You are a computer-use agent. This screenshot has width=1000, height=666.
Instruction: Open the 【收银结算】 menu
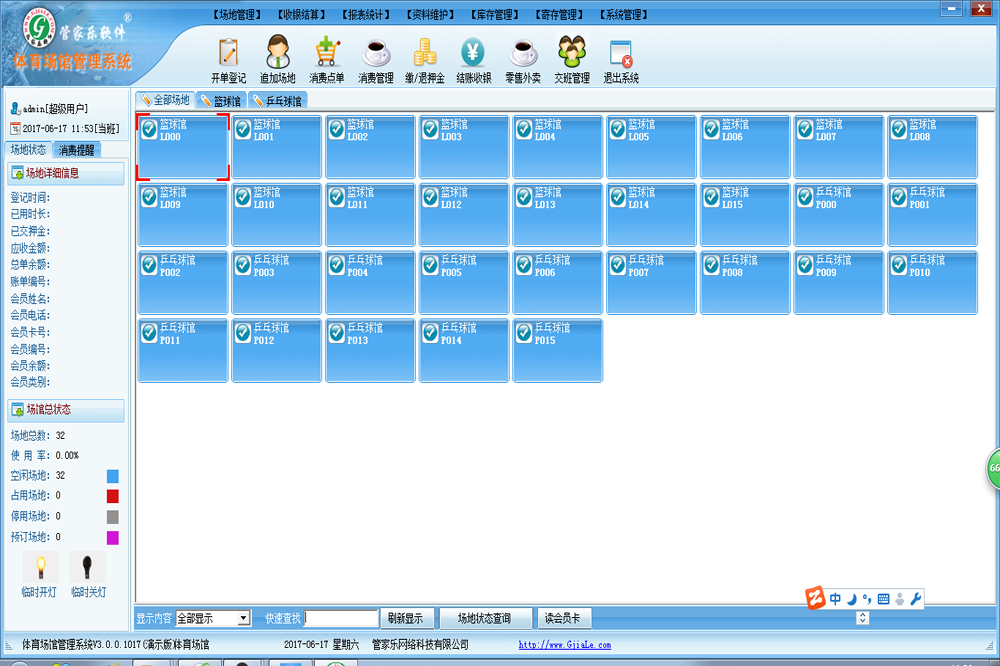coord(302,15)
